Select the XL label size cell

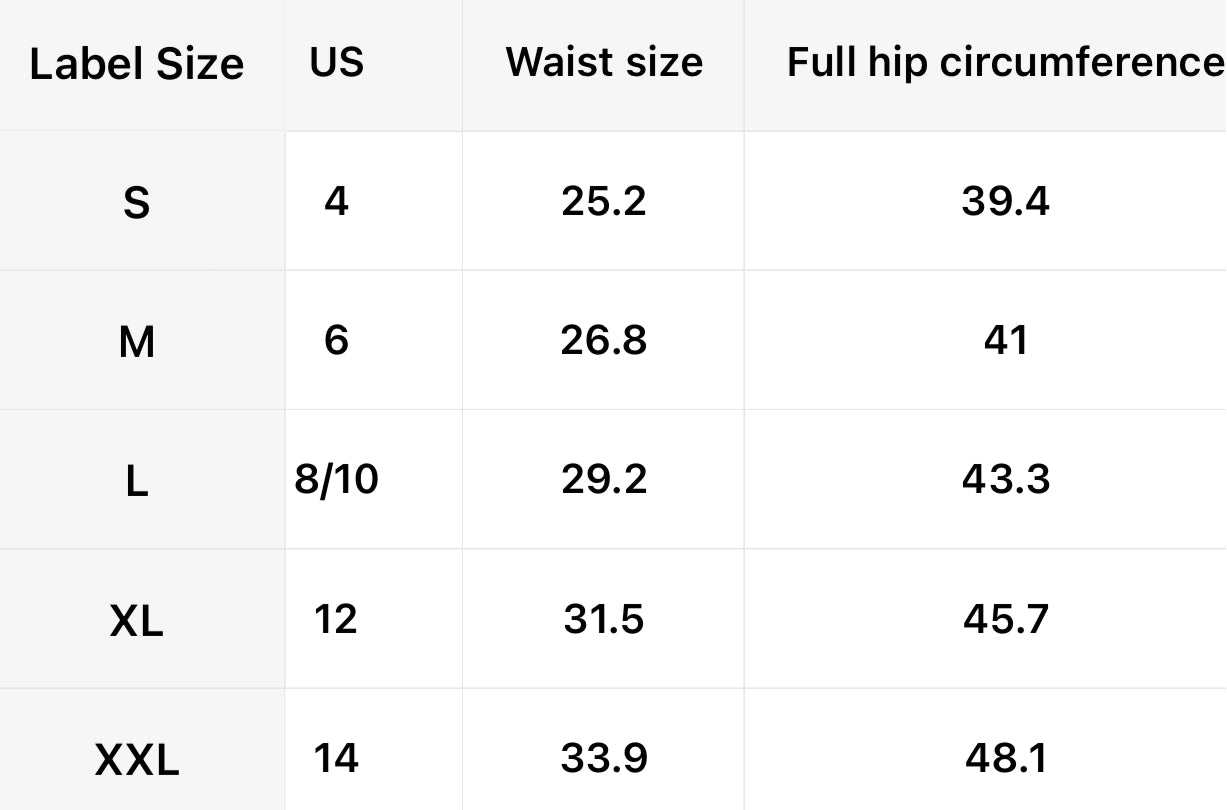pos(137,621)
